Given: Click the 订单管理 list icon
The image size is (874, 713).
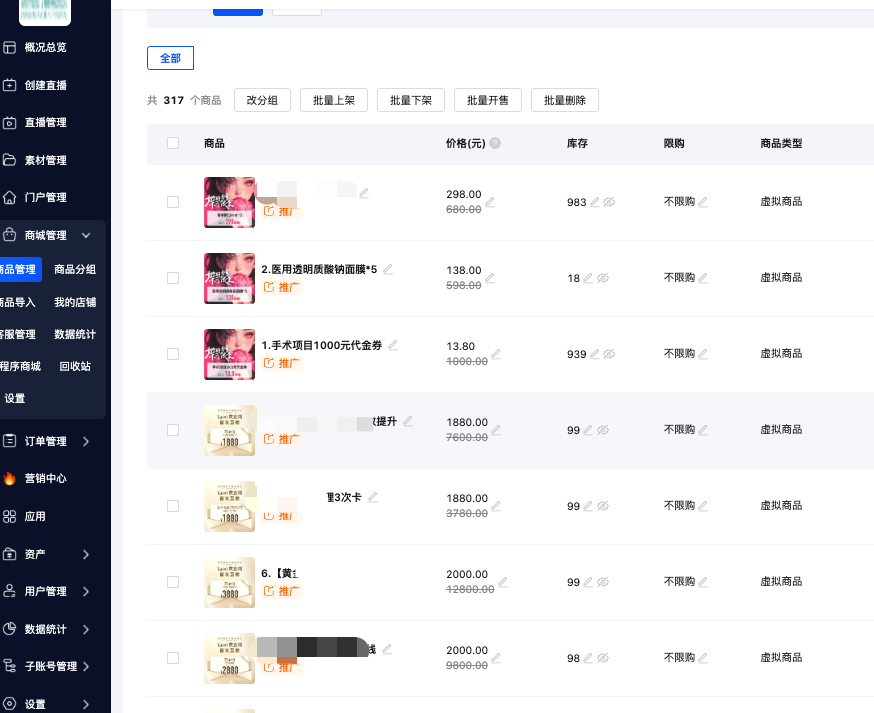Looking at the screenshot, I should [9, 441].
